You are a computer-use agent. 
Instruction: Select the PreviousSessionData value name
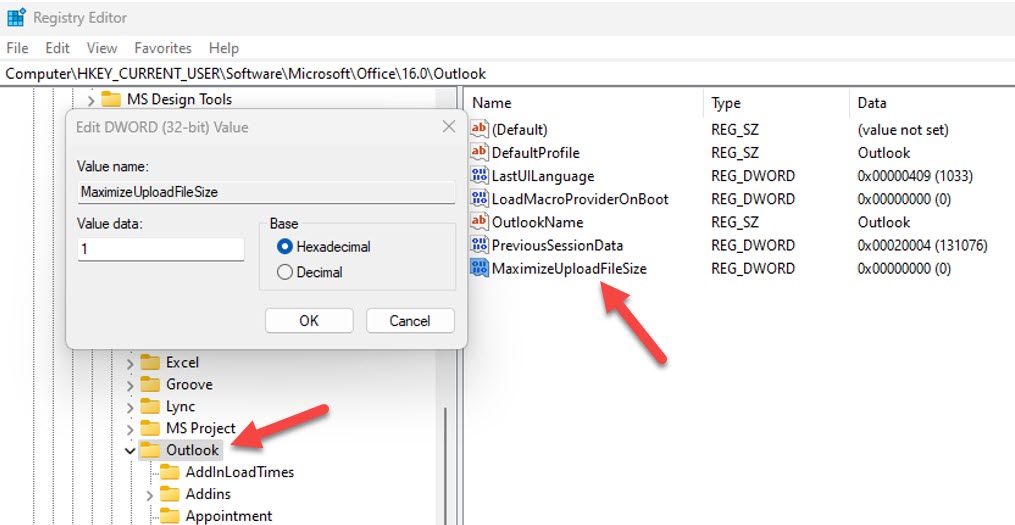(557, 245)
